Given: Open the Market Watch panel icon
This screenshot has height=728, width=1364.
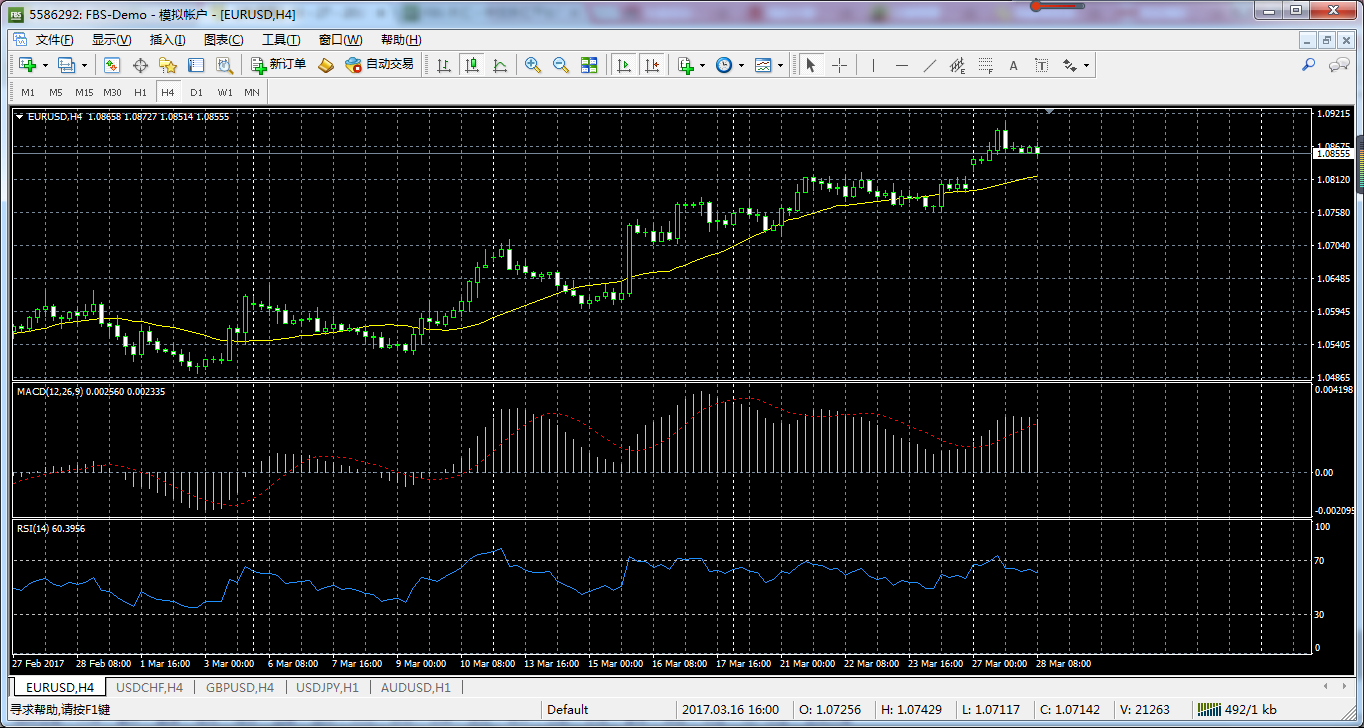Looking at the screenshot, I should point(112,65).
